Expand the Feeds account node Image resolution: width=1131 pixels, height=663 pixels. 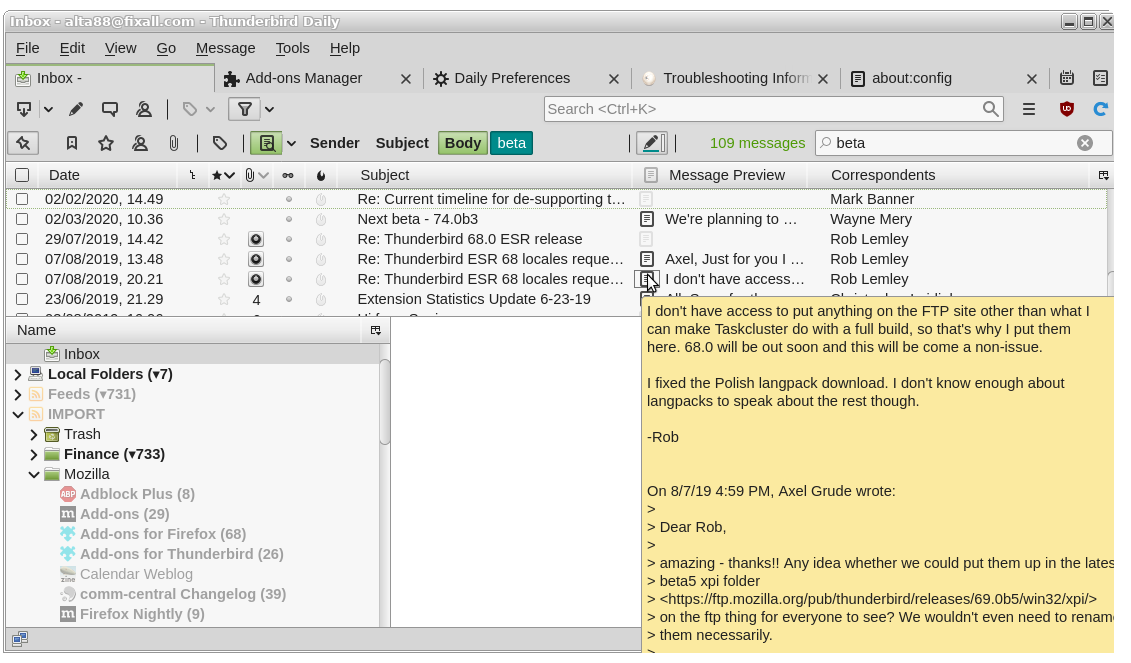tap(18, 395)
